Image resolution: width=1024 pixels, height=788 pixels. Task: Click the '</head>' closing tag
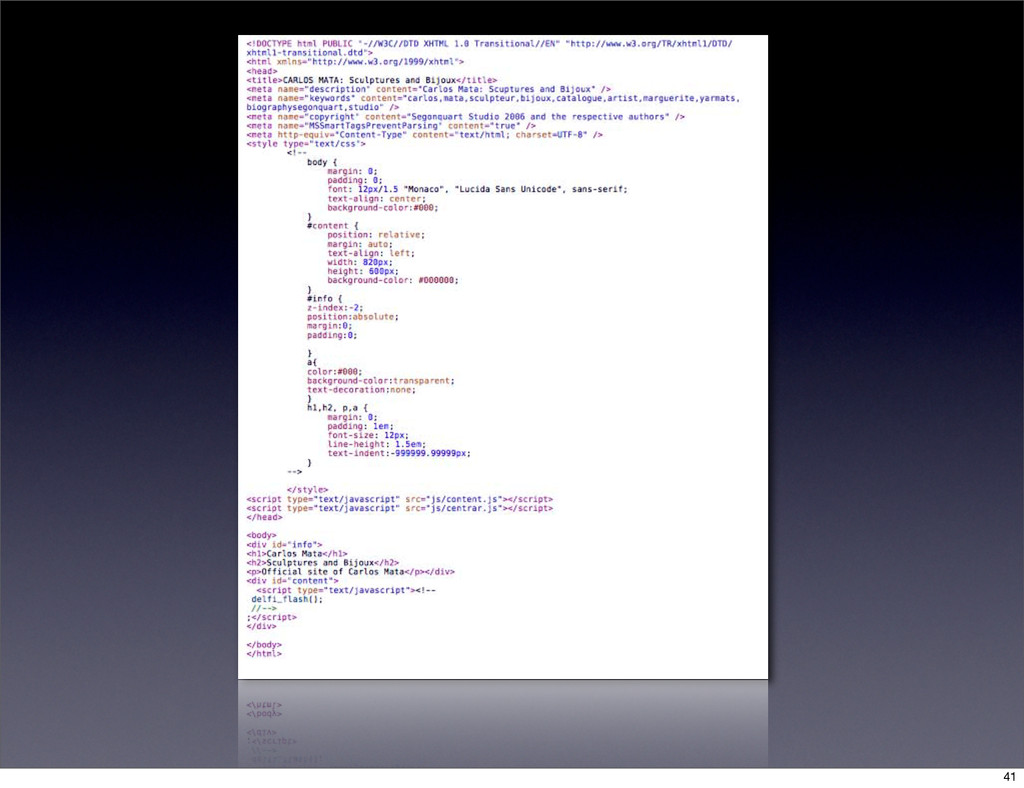coord(264,517)
